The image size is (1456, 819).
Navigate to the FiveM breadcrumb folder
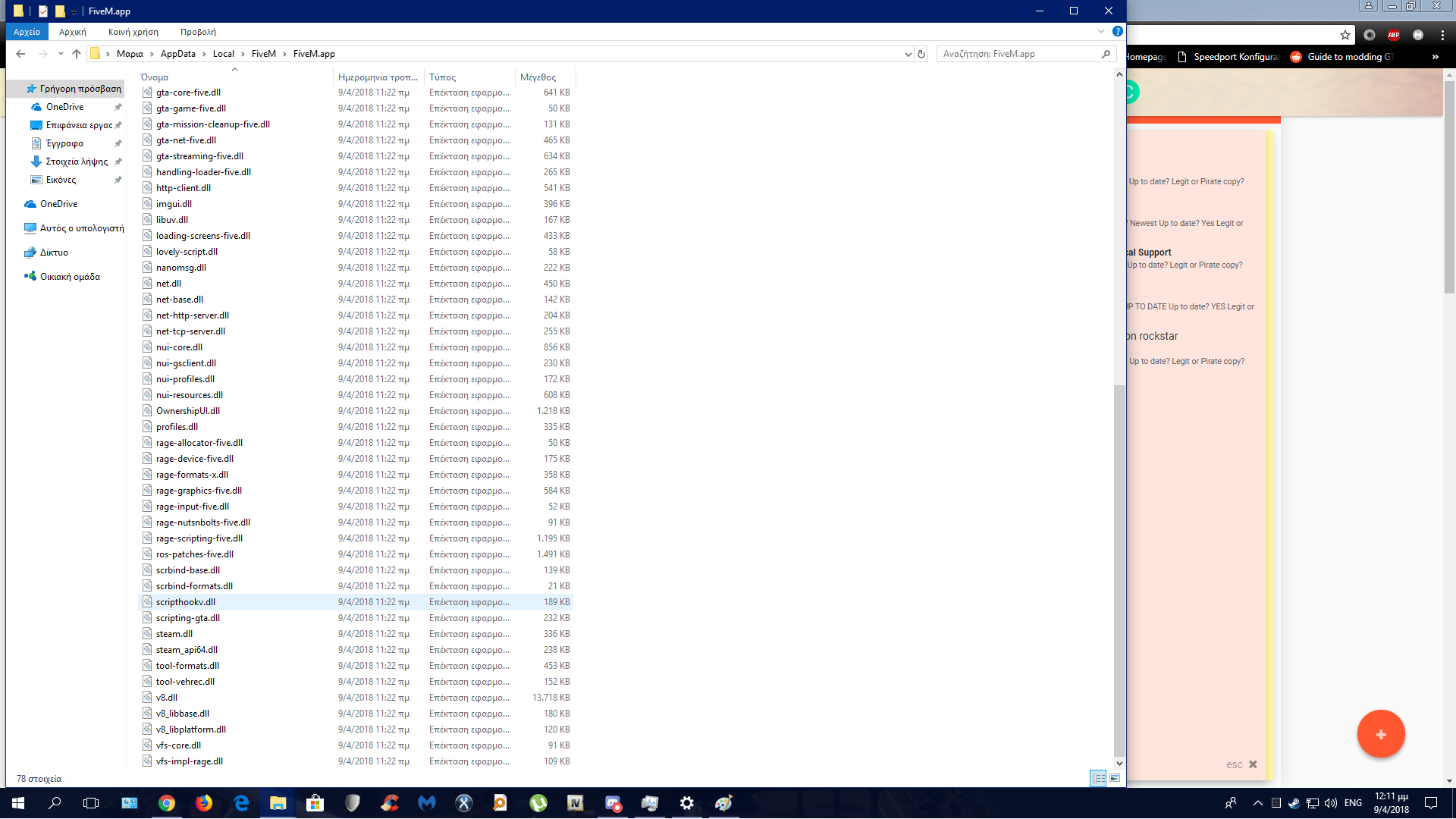pos(264,54)
